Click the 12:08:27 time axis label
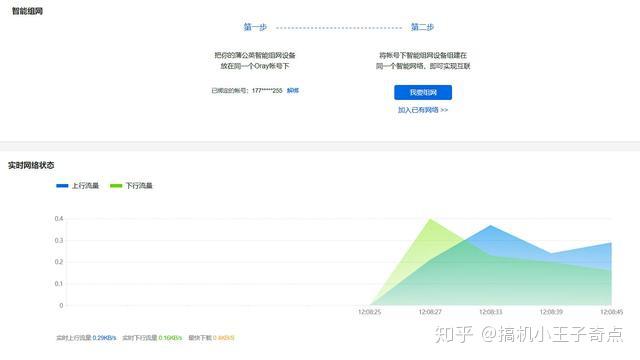Image resolution: width=640 pixels, height=360 pixels. click(430, 312)
